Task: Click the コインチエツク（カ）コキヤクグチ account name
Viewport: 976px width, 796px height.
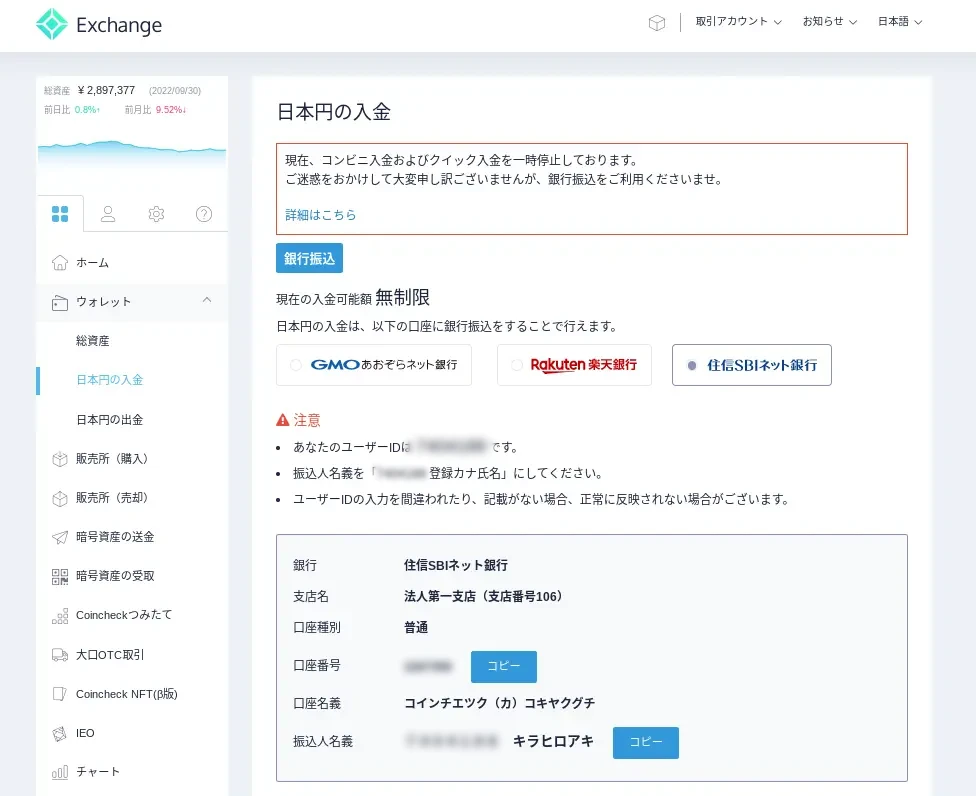Action: point(499,703)
